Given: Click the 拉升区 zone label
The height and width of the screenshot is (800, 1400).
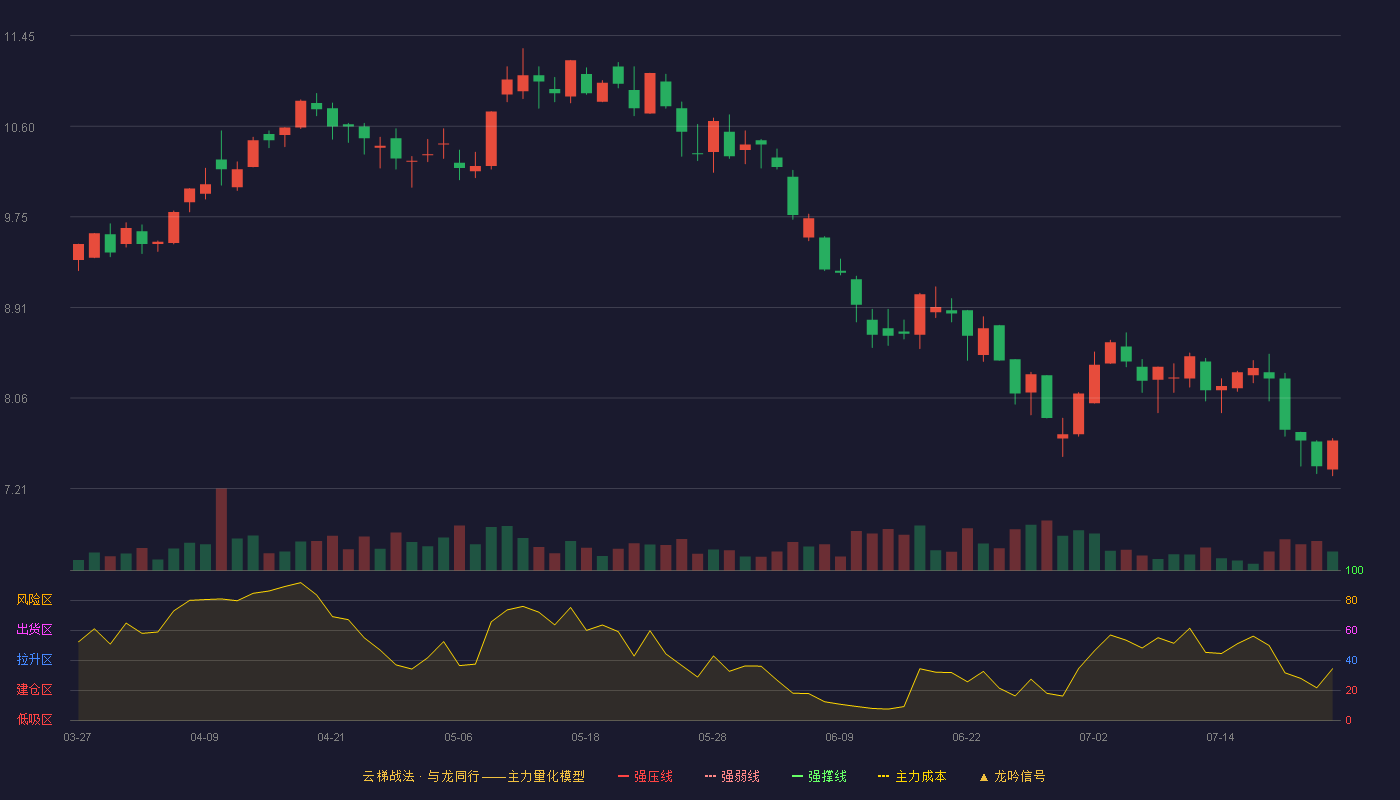Looking at the screenshot, I should coord(34,660).
